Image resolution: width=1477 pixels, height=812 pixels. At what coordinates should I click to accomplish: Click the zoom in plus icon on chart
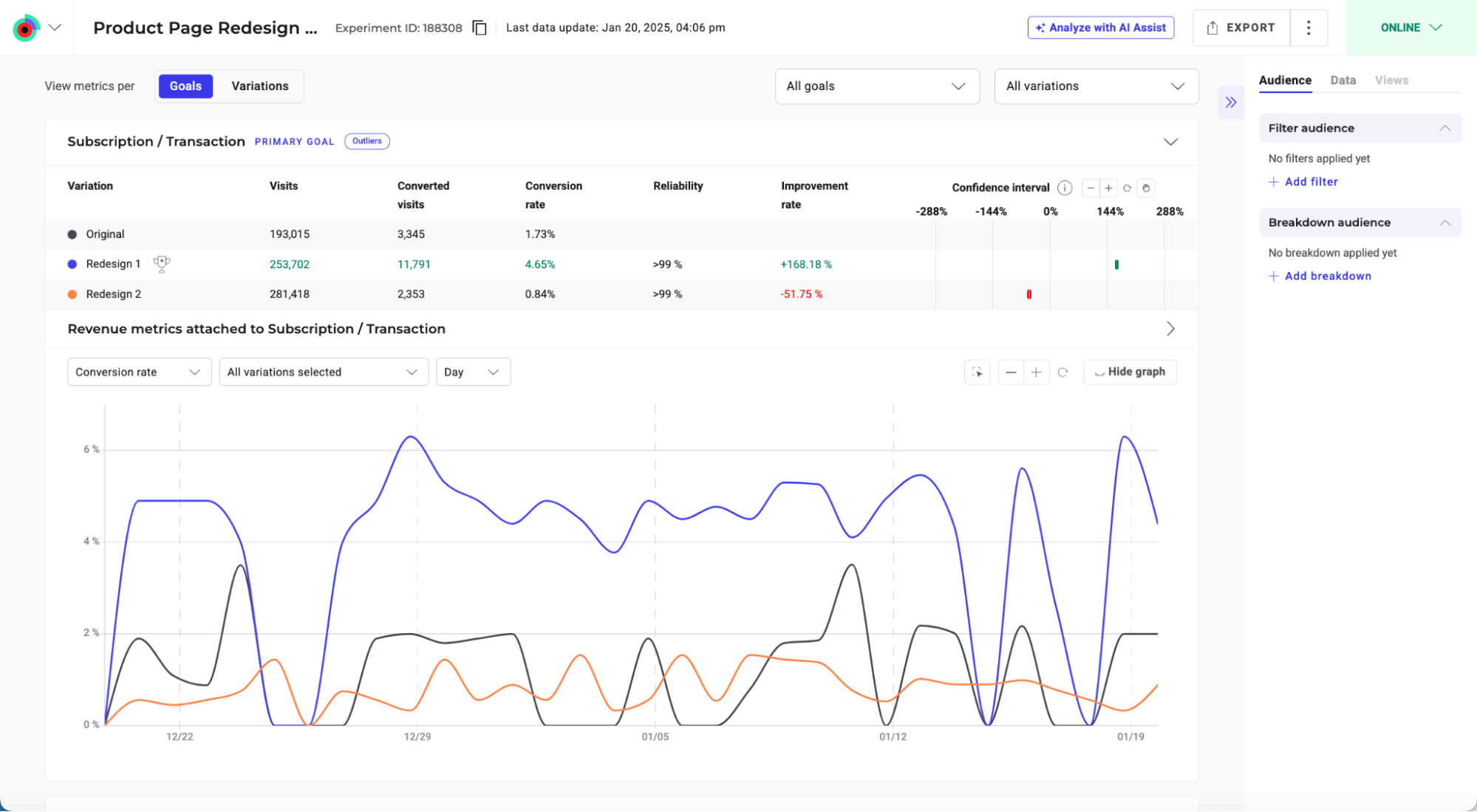(x=1036, y=372)
